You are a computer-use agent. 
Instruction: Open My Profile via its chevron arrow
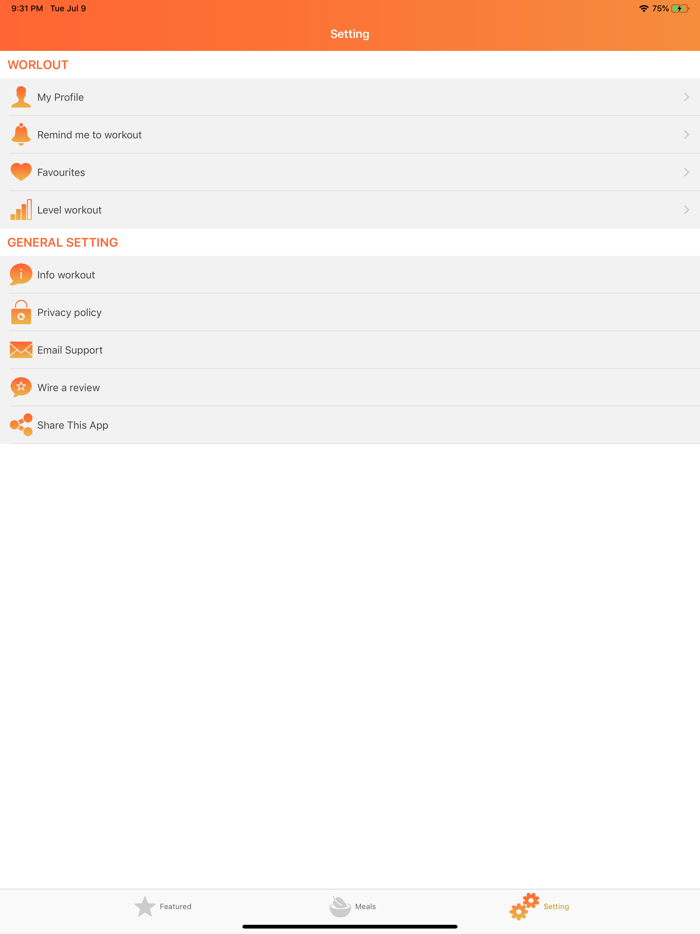tap(686, 97)
